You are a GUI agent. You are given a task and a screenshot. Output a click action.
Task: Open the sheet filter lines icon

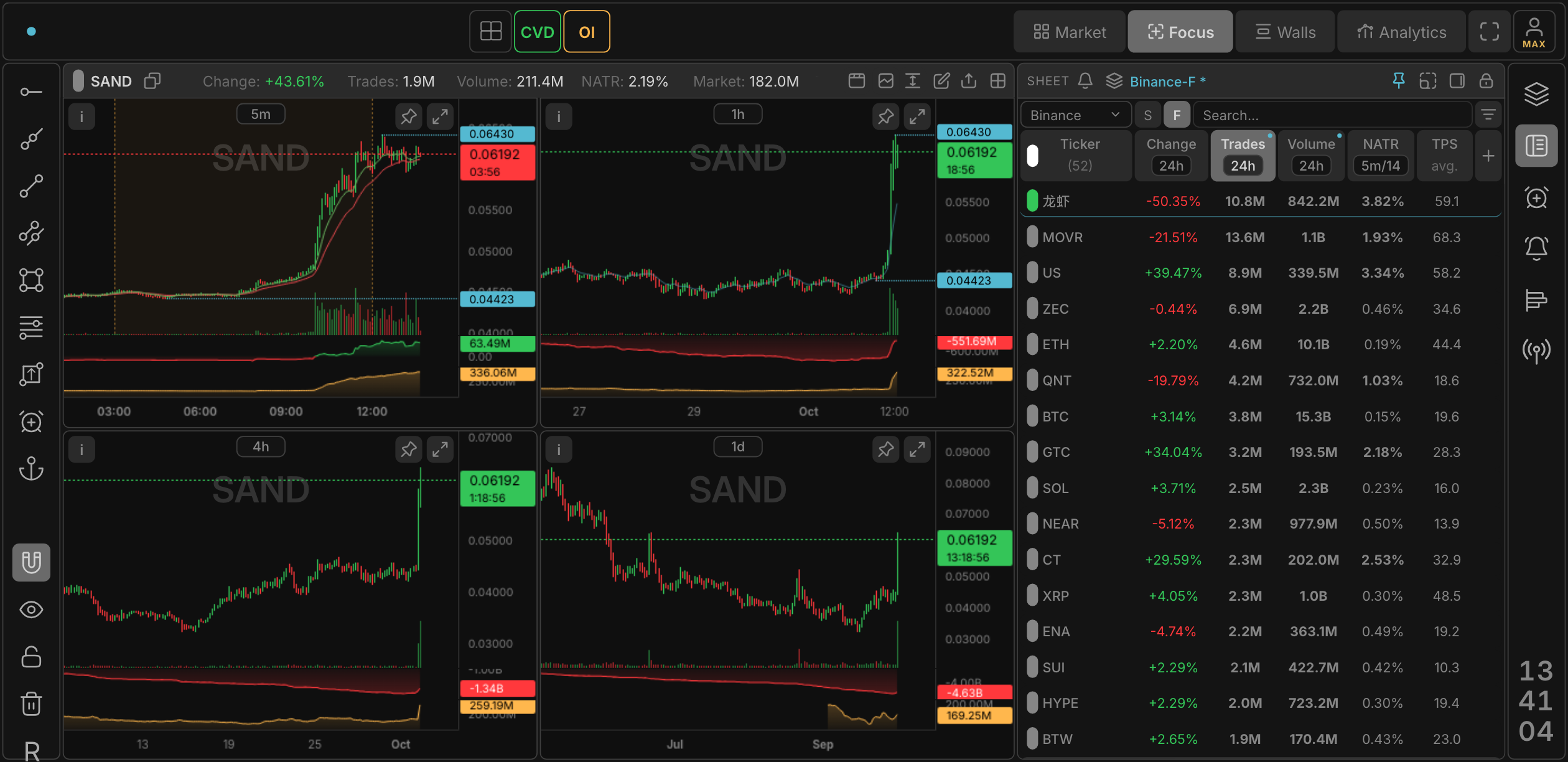point(1488,115)
